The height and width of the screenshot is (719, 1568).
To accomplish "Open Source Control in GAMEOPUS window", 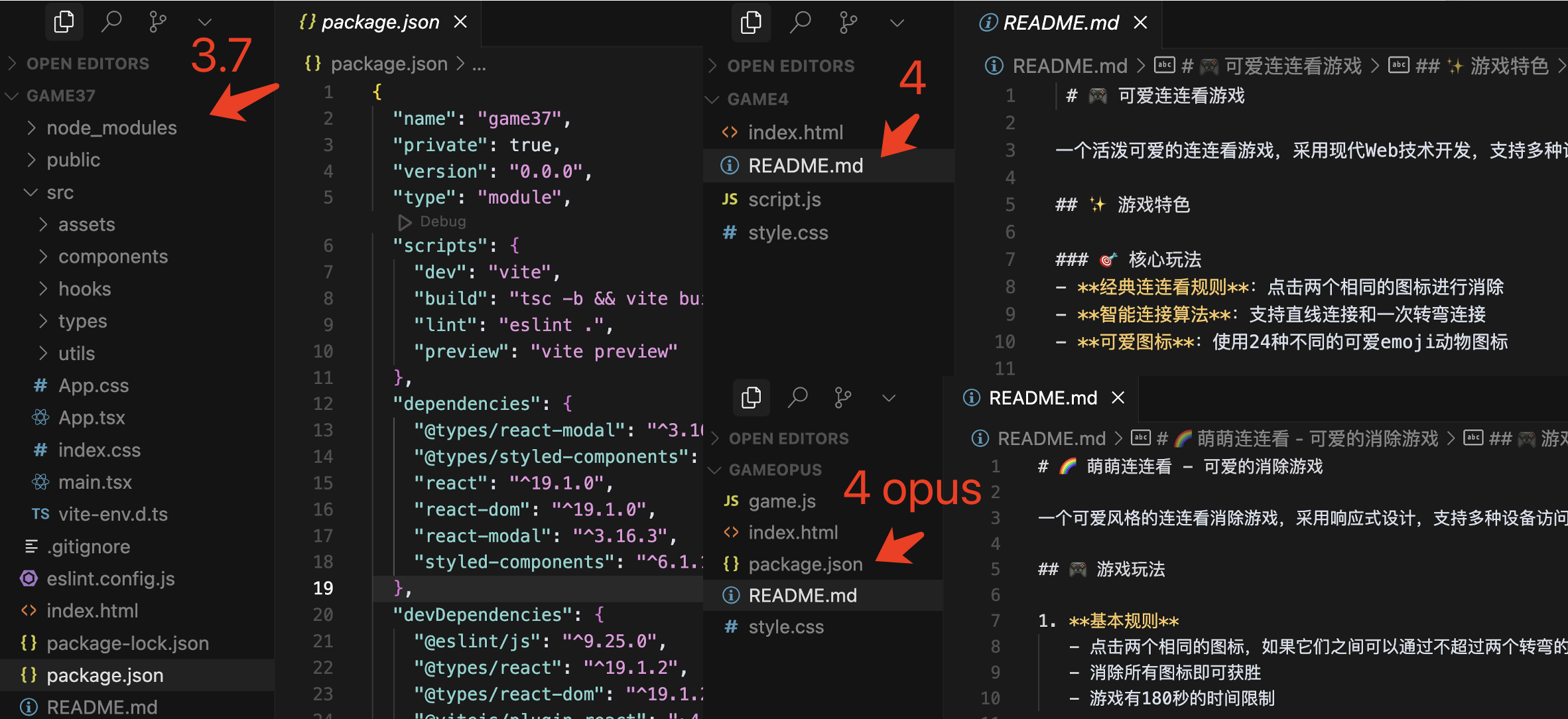I will [x=843, y=398].
